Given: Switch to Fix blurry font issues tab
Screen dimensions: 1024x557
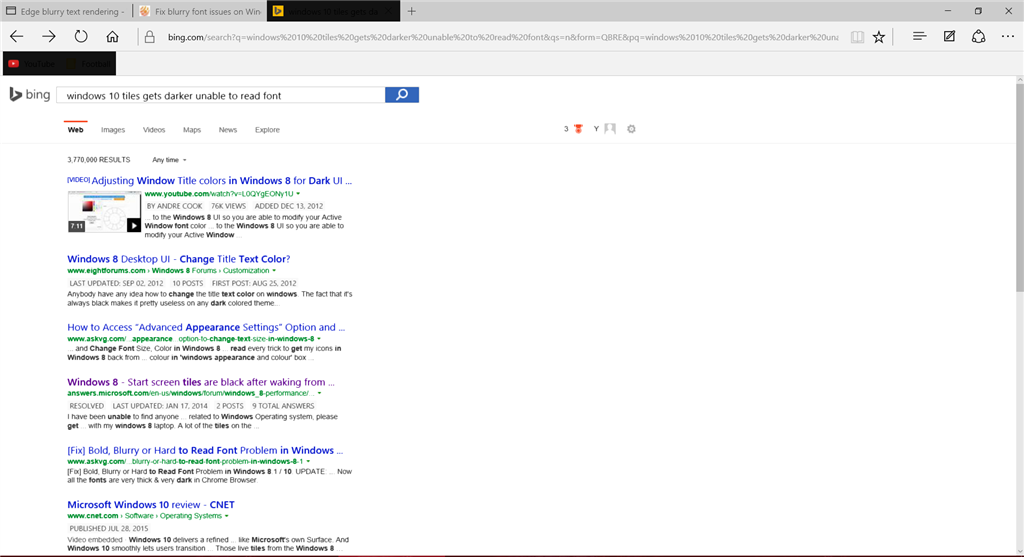Looking at the screenshot, I should [x=200, y=11].
